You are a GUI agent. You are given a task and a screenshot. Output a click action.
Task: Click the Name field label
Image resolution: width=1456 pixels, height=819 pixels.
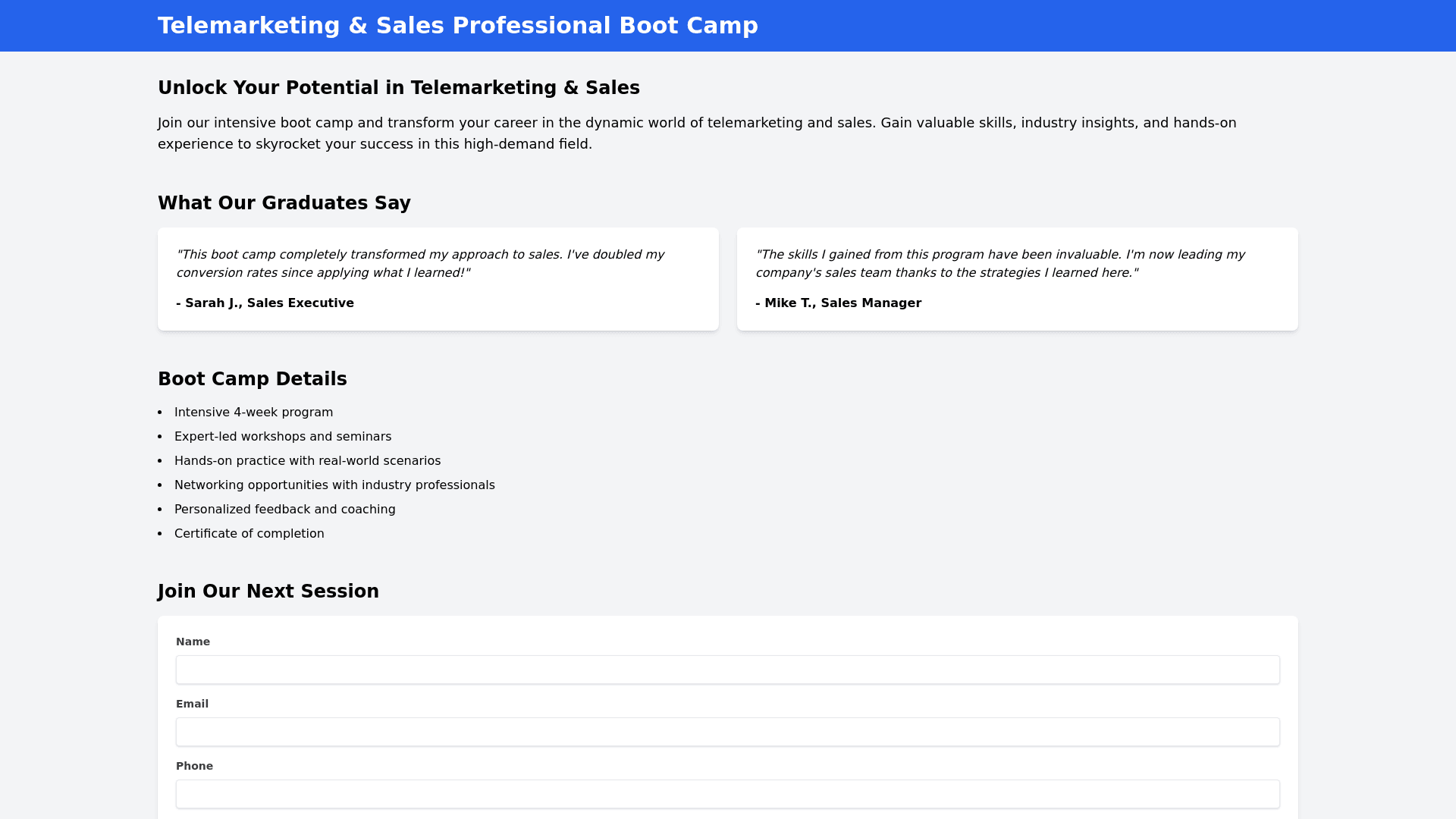[x=193, y=642]
